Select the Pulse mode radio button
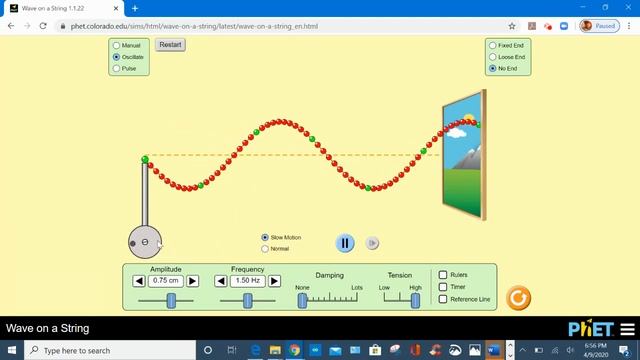Image resolution: width=640 pixels, height=360 pixels. (116, 68)
